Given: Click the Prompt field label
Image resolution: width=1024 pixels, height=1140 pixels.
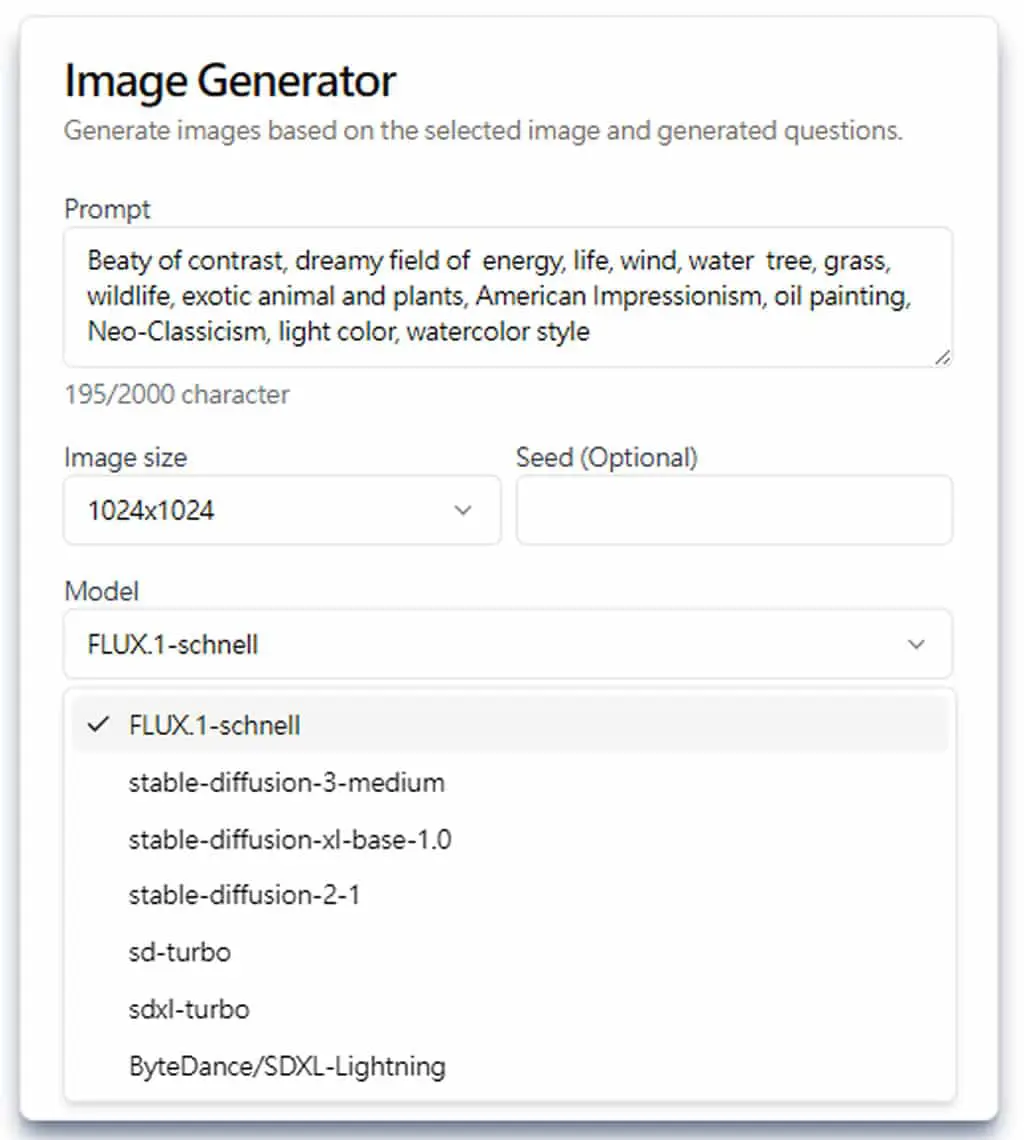Looking at the screenshot, I should tap(107, 209).
